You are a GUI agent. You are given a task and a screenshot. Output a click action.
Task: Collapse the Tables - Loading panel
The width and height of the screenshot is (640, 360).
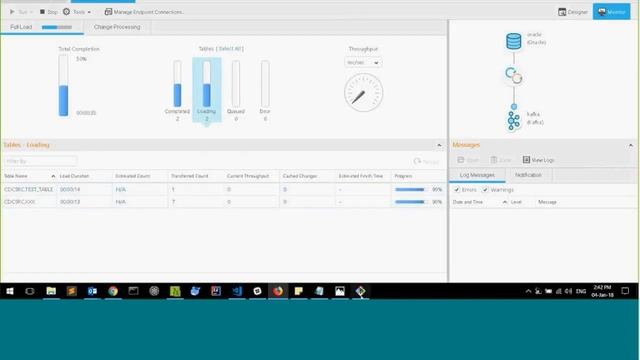point(439,145)
